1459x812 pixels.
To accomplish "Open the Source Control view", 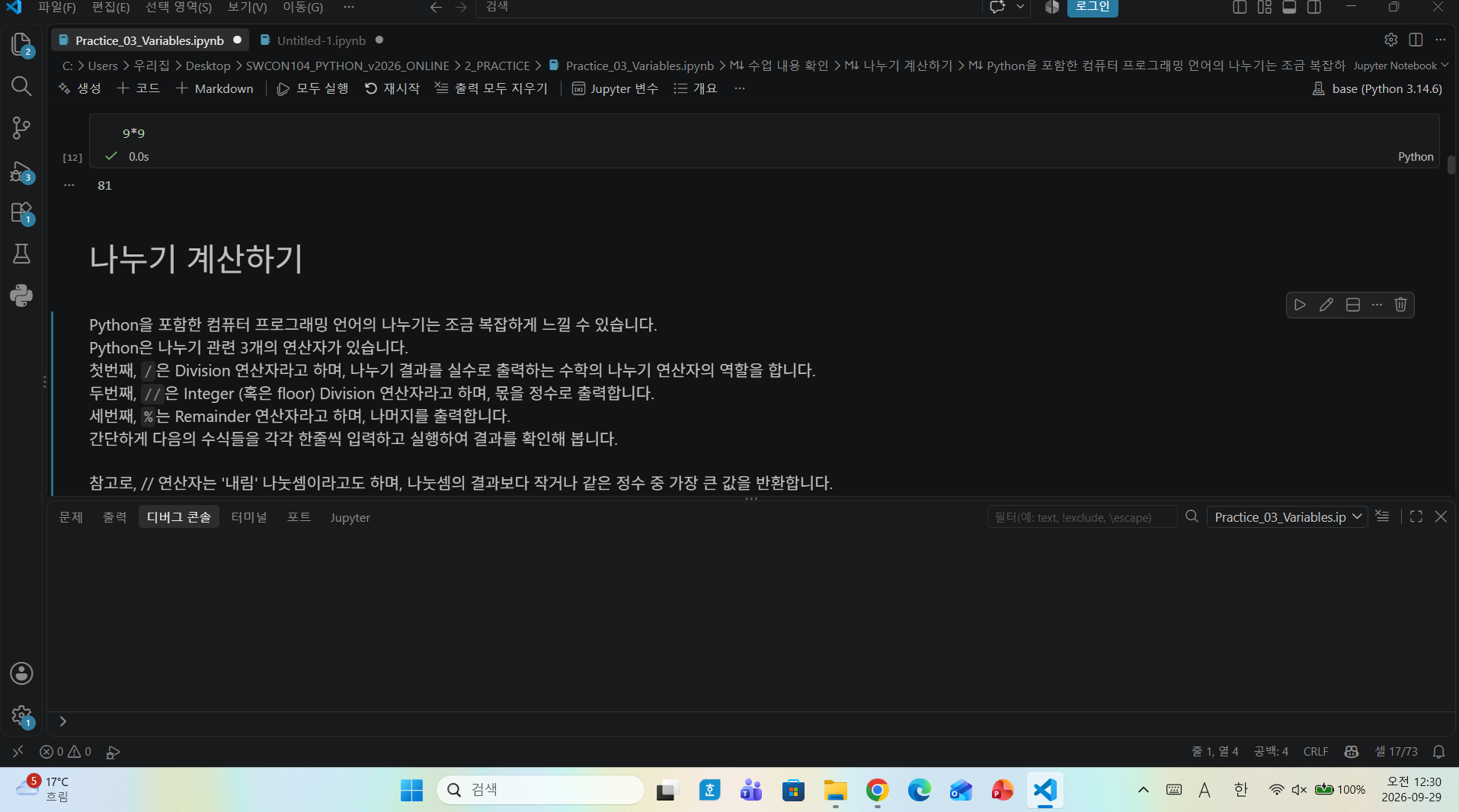I will (21, 128).
